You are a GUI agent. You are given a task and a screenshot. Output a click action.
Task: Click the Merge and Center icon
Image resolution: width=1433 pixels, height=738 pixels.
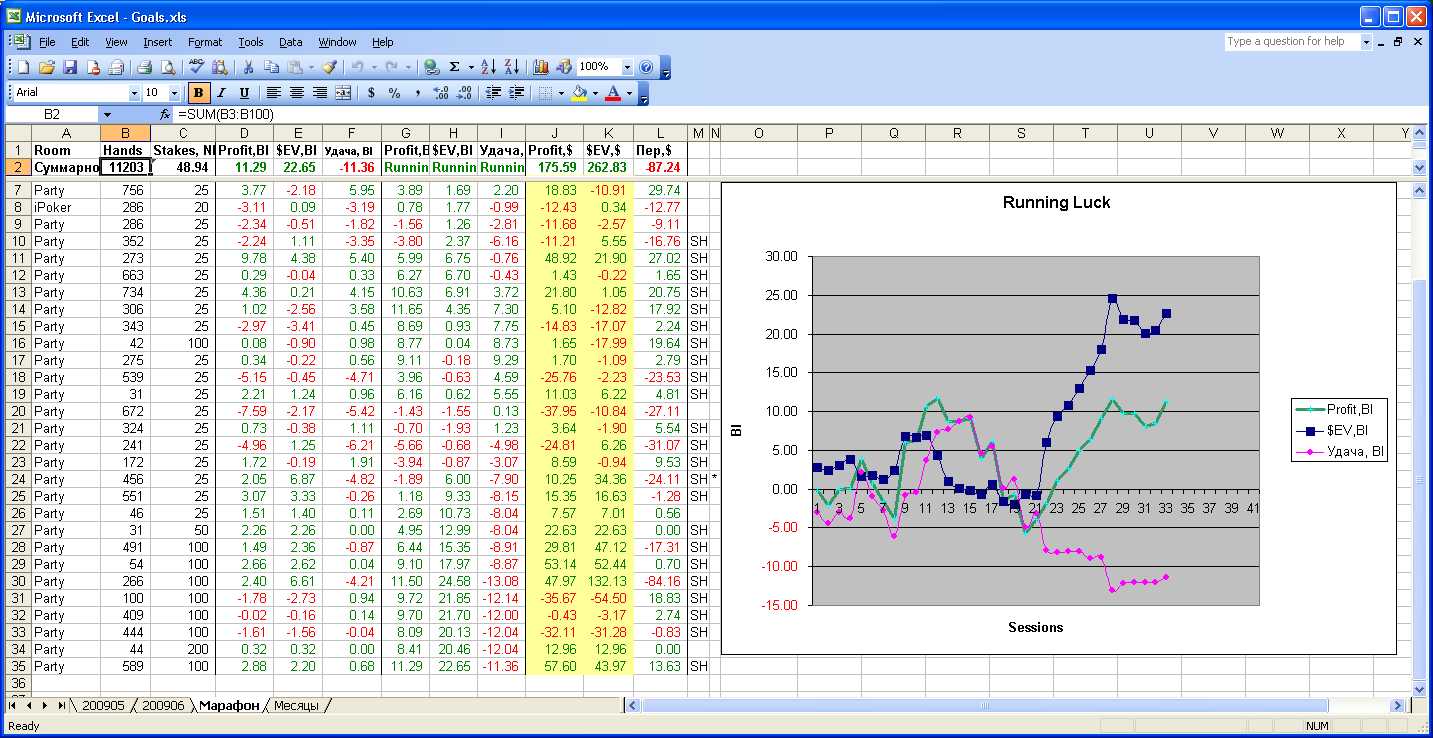pyautogui.click(x=343, y=93)
